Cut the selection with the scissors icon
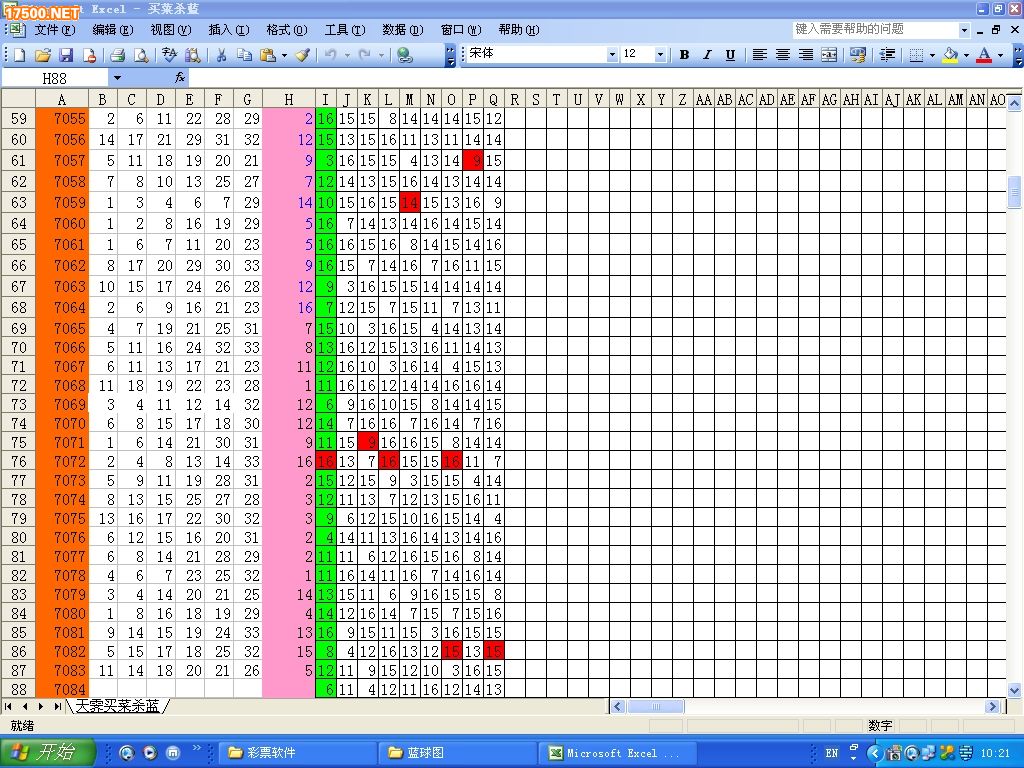Viewport: 1024px width, 768px height. (221, 56)
